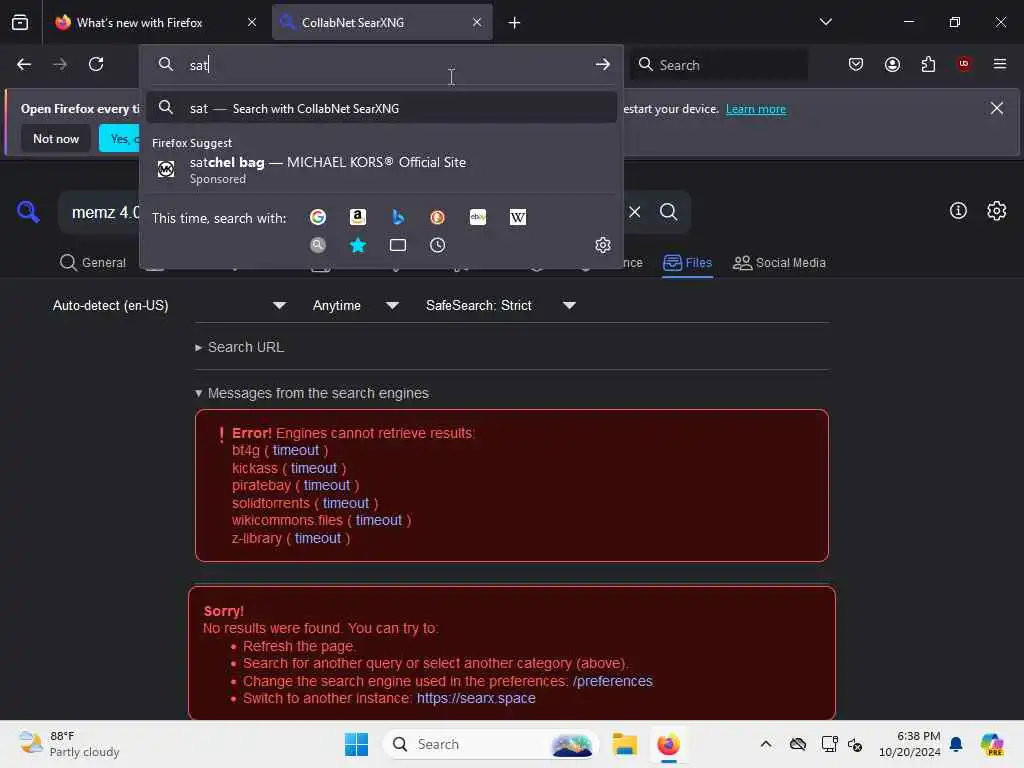1024x768 pixels.
Task: Open the Windows Start menu
Action: [356, 744]
